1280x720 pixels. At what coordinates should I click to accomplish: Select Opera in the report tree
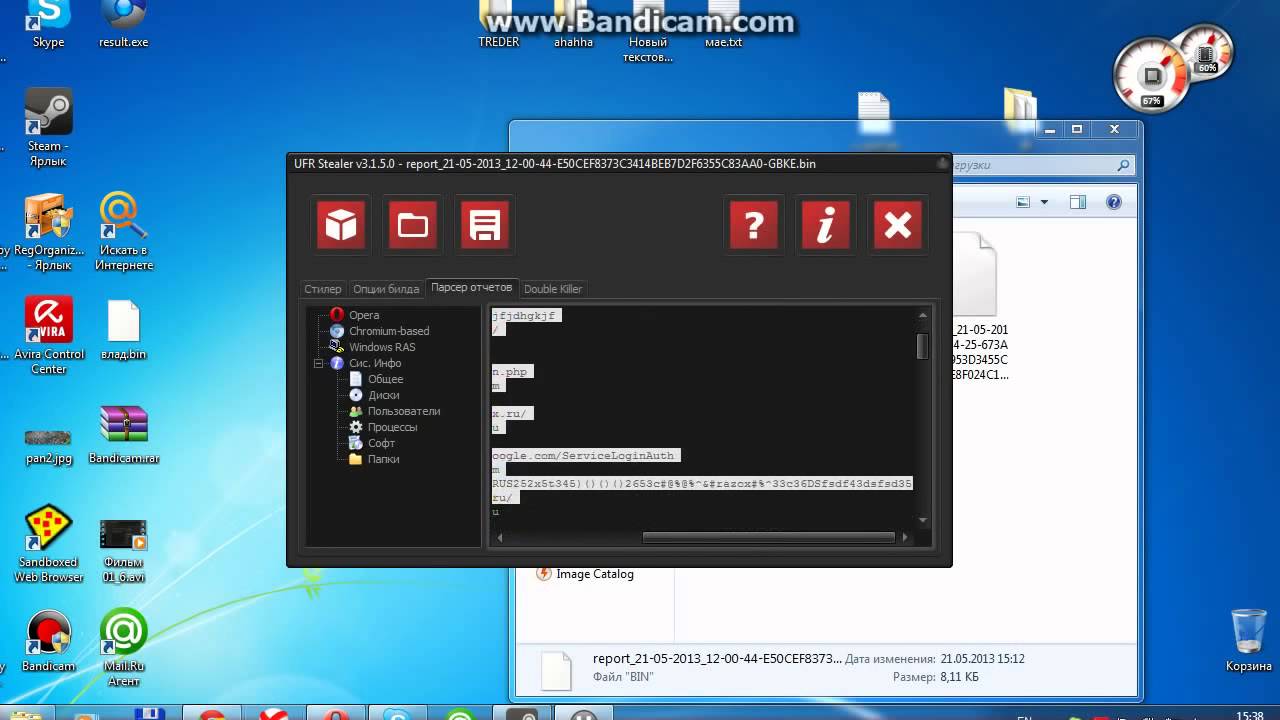[364, 315]
